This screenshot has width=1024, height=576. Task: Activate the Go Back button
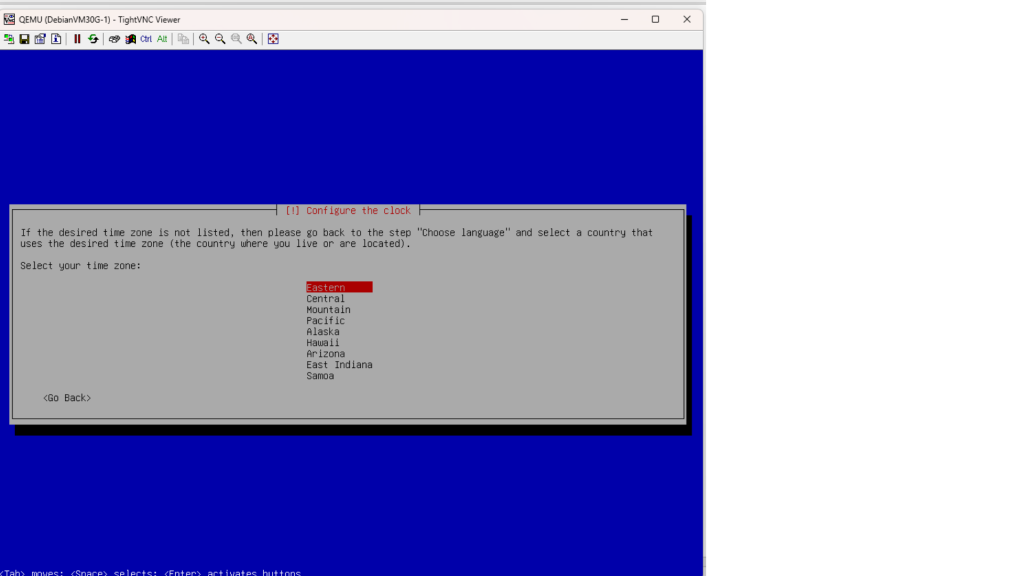[x=67, y=398]
